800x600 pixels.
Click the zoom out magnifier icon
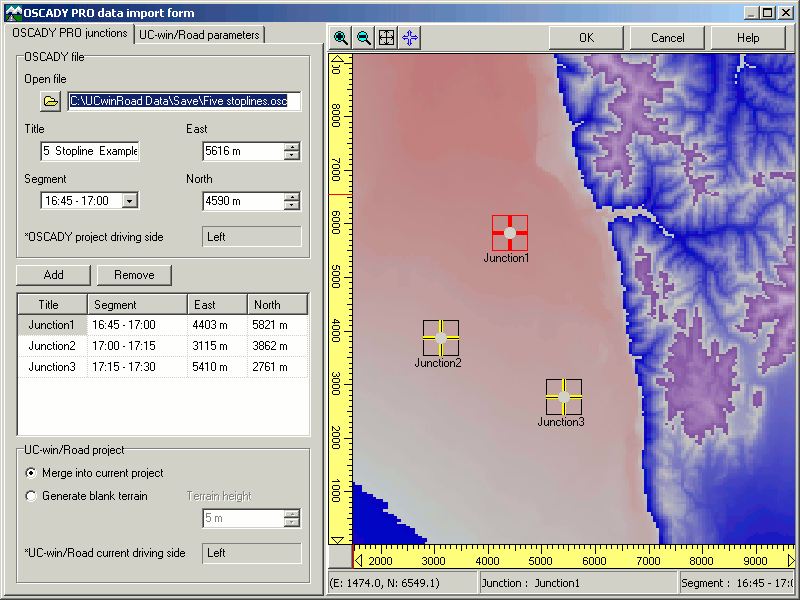(363, 38)
